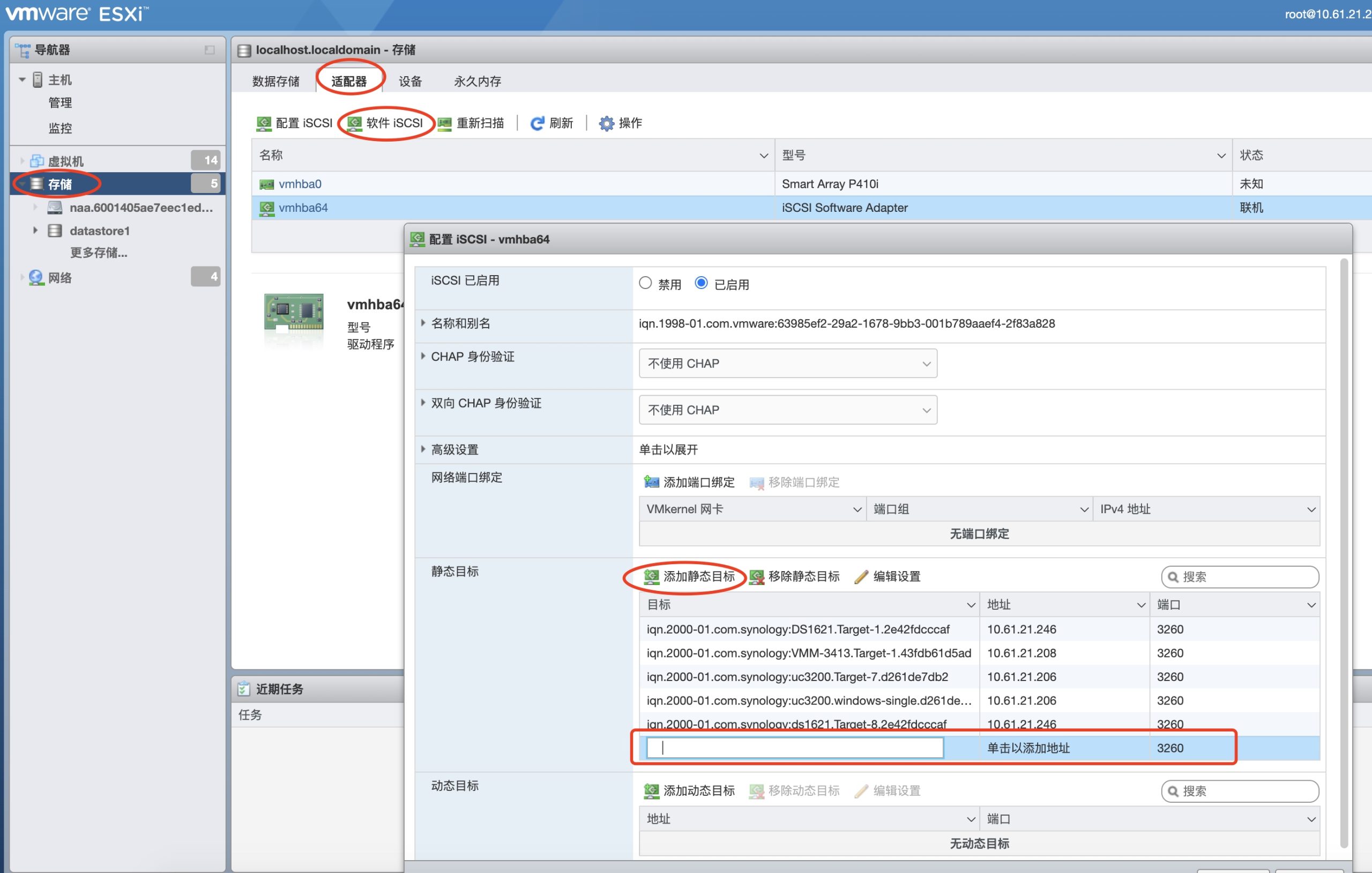Click the Network (网络) globe icon
This screenshot has height=873, width=1372.
36,278
